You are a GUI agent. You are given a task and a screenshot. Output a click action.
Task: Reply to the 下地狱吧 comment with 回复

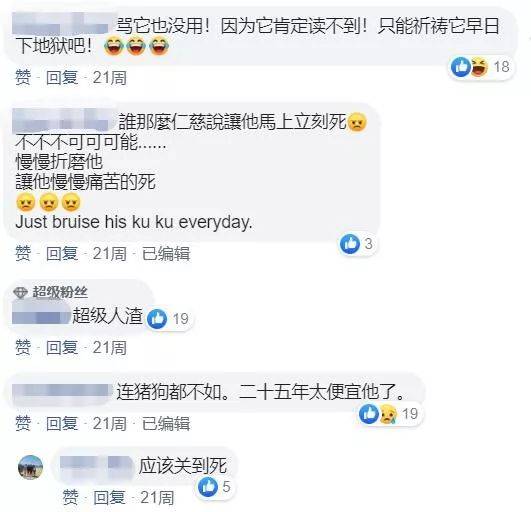coord(62,78)
